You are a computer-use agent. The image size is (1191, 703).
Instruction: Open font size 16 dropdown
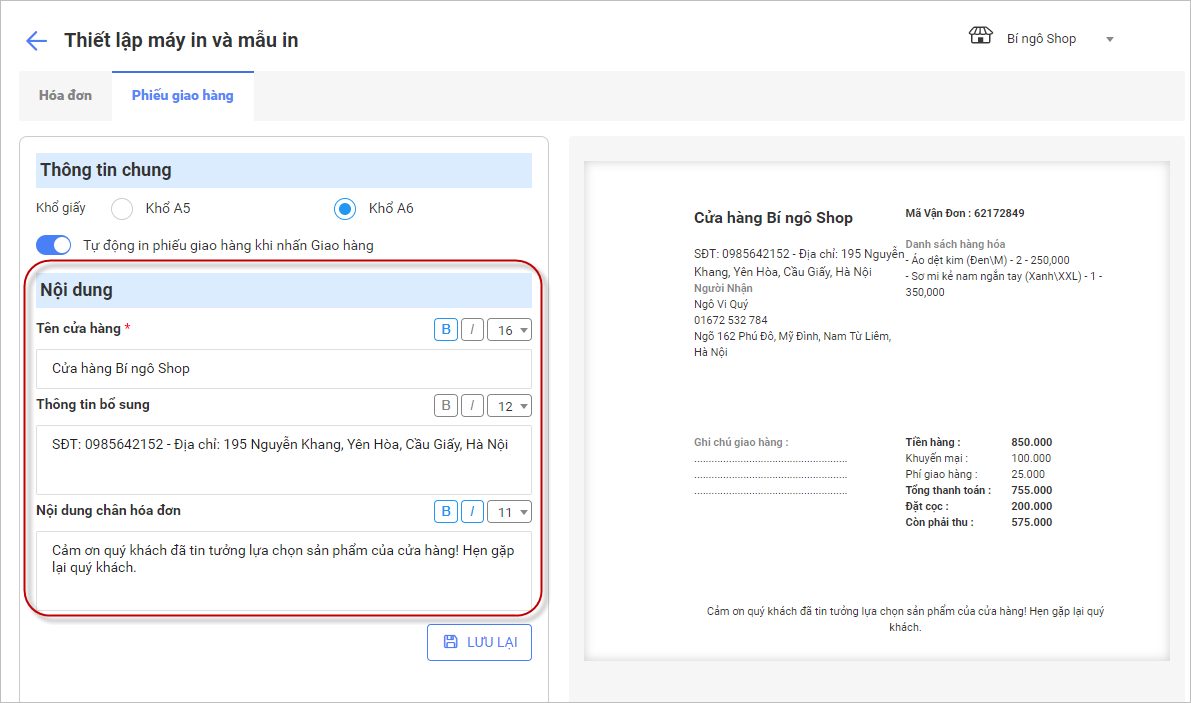[510, 330]
